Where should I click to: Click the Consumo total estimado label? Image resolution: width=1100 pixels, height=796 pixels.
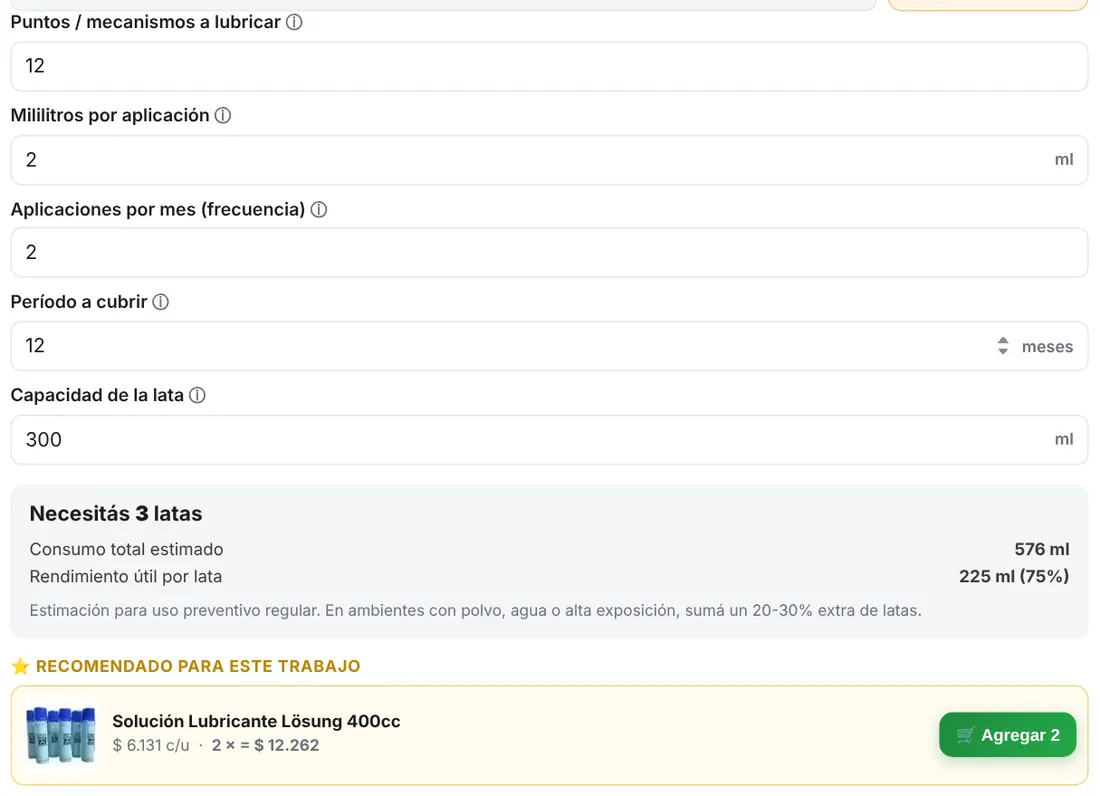[x=126, y=549]
